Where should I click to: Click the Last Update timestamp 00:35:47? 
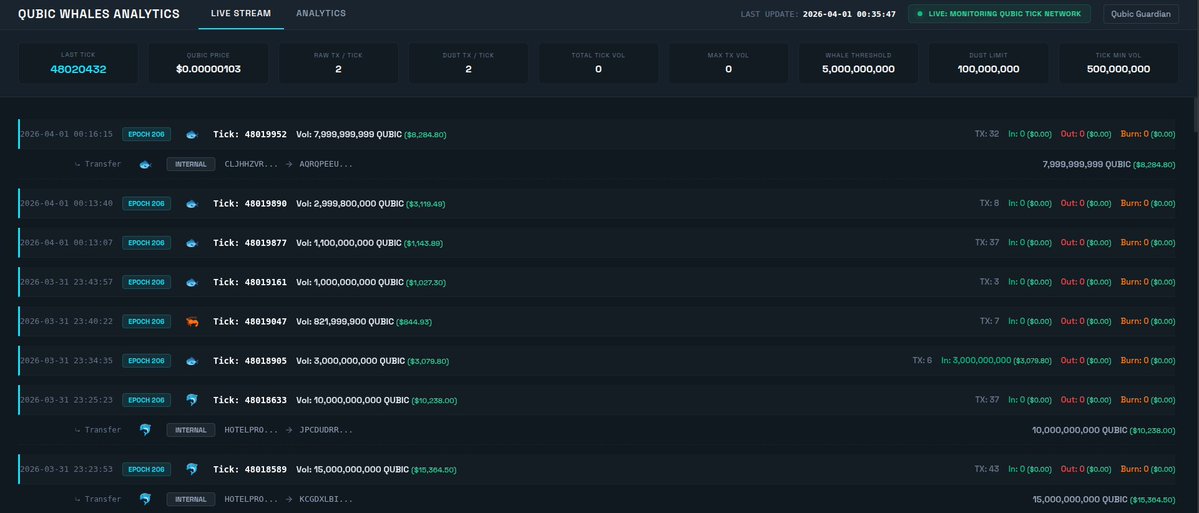[x=849, y=14]
